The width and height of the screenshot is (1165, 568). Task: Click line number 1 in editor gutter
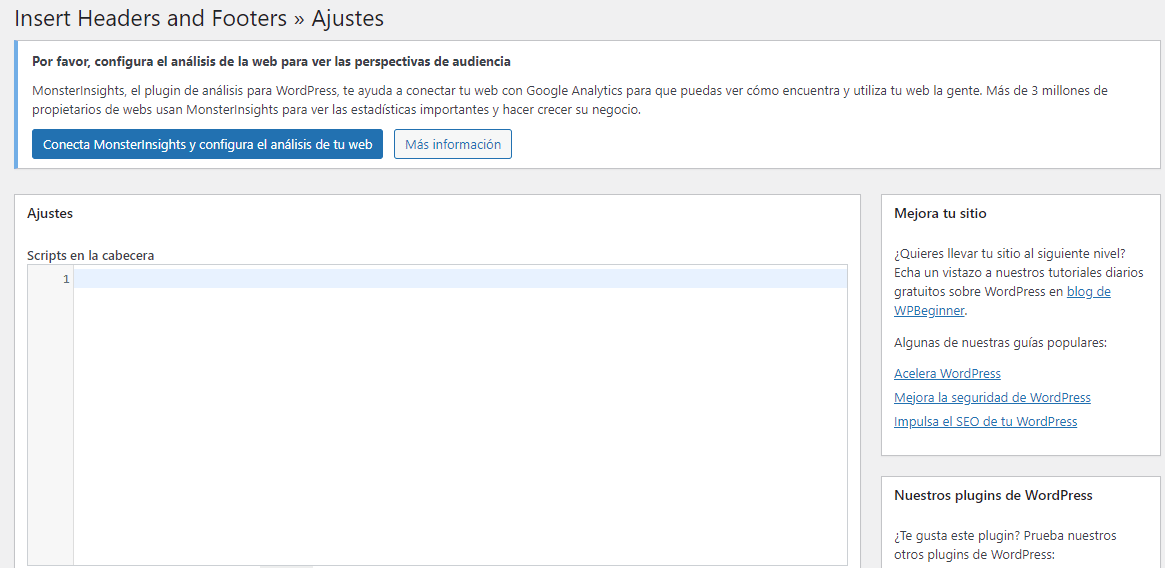point(66,279)
